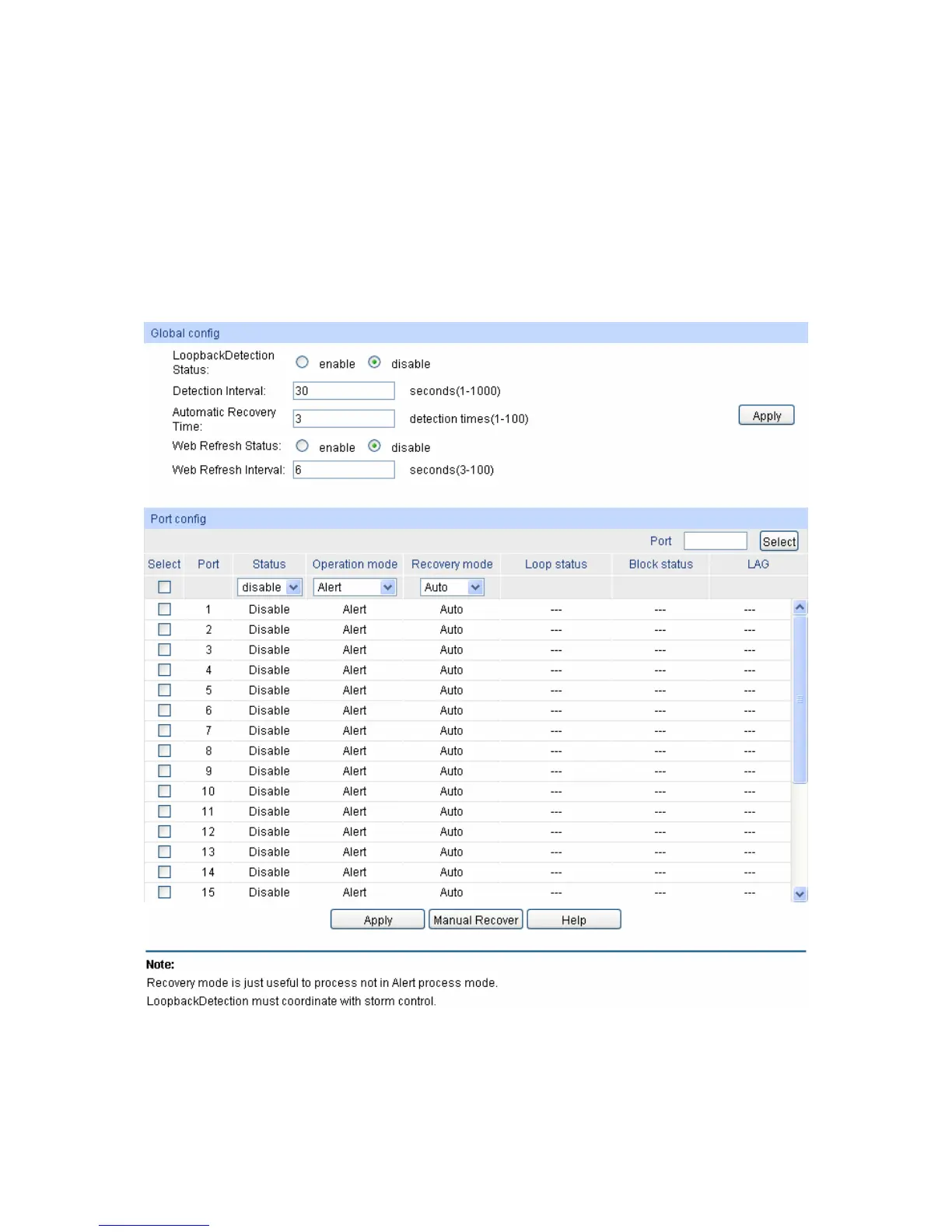Select disable for Web Refresh Status
The height and width of the screenshot is (1232, 952).
(374, 446)
